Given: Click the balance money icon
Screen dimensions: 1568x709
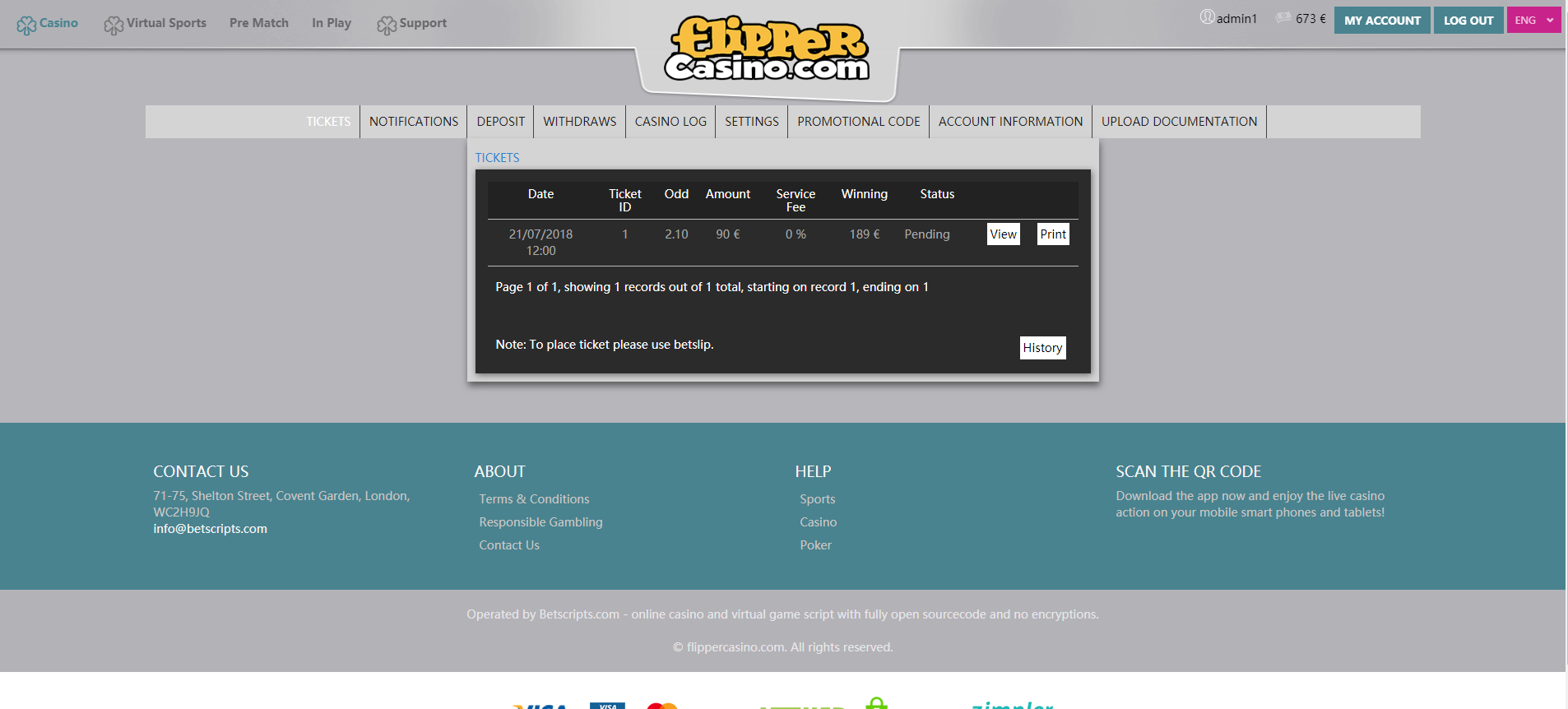Looking at the screenshot, I should [x=1283, y=17].
